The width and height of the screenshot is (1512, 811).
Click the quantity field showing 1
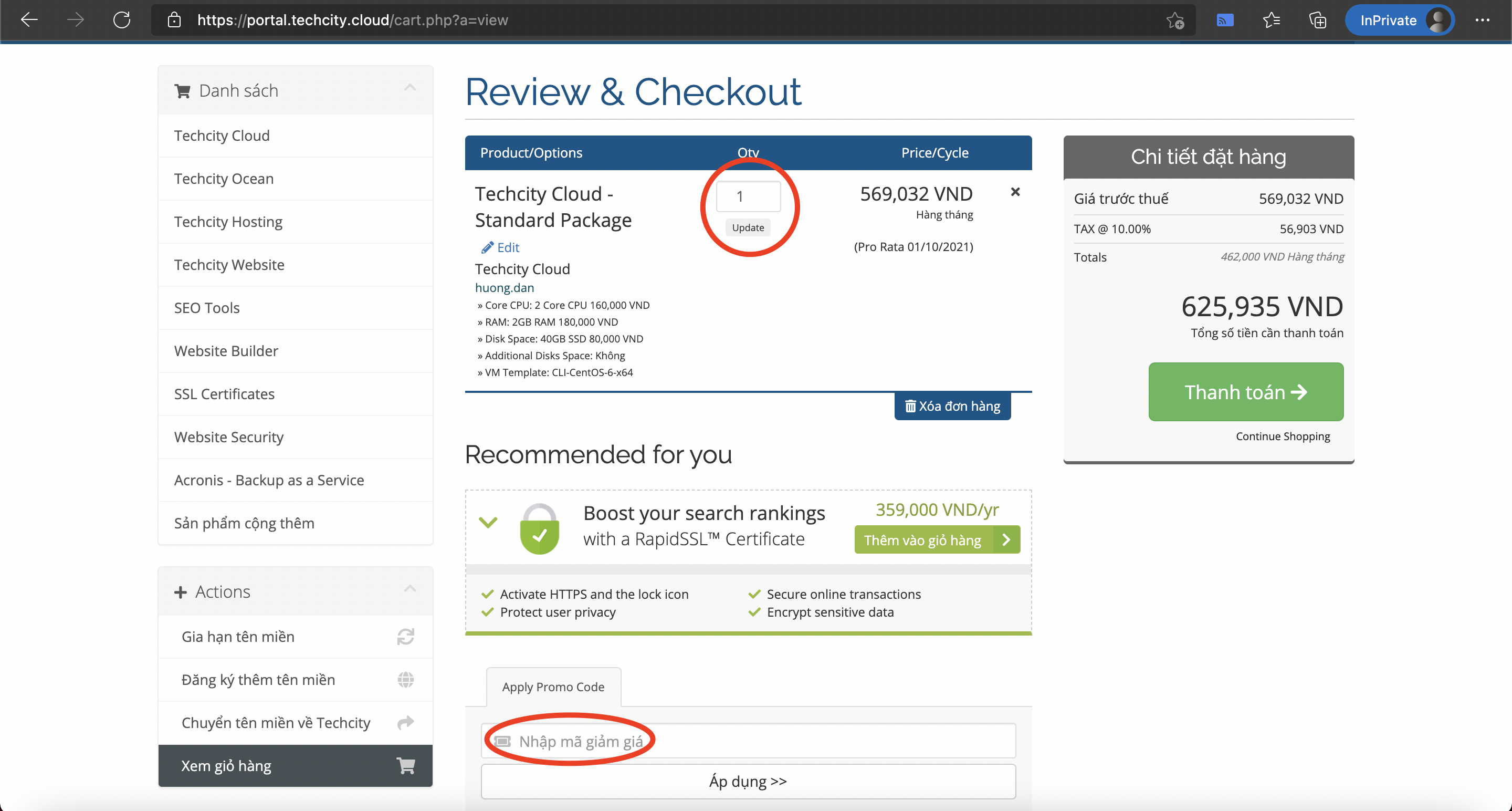pyautogui.click(x=748, y=196)
